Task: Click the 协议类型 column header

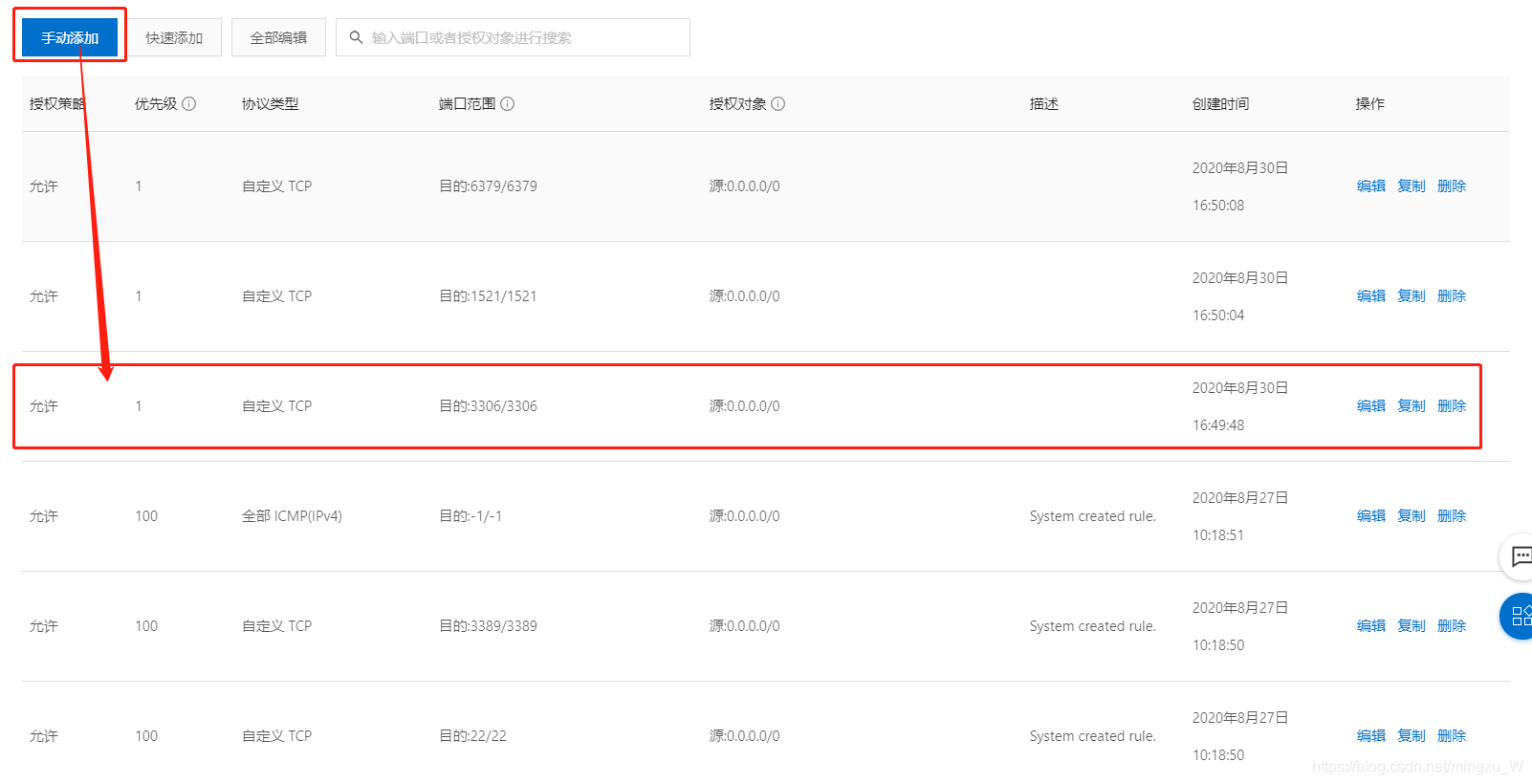Action: tap(271, 103)
